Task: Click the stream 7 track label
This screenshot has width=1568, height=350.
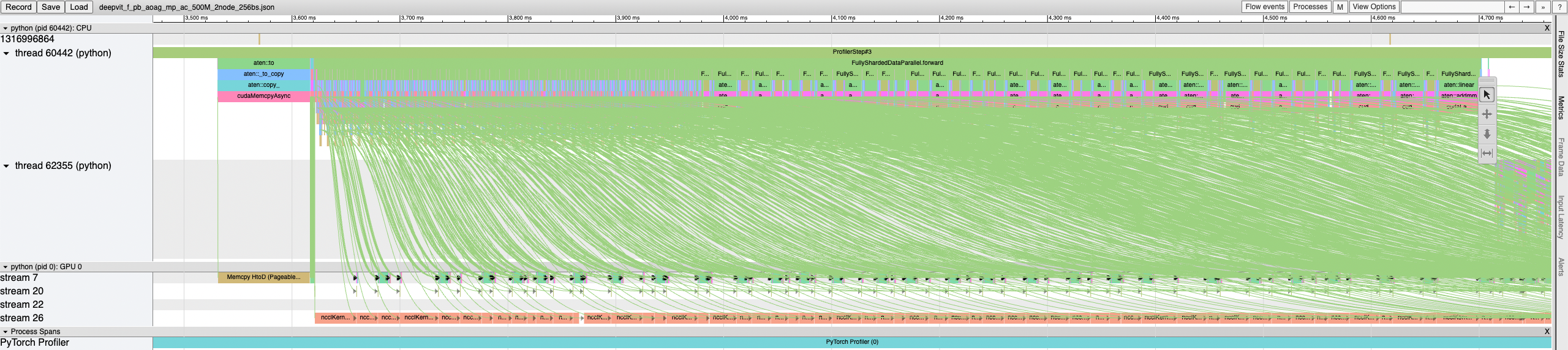Action: [x=19, y=278]
